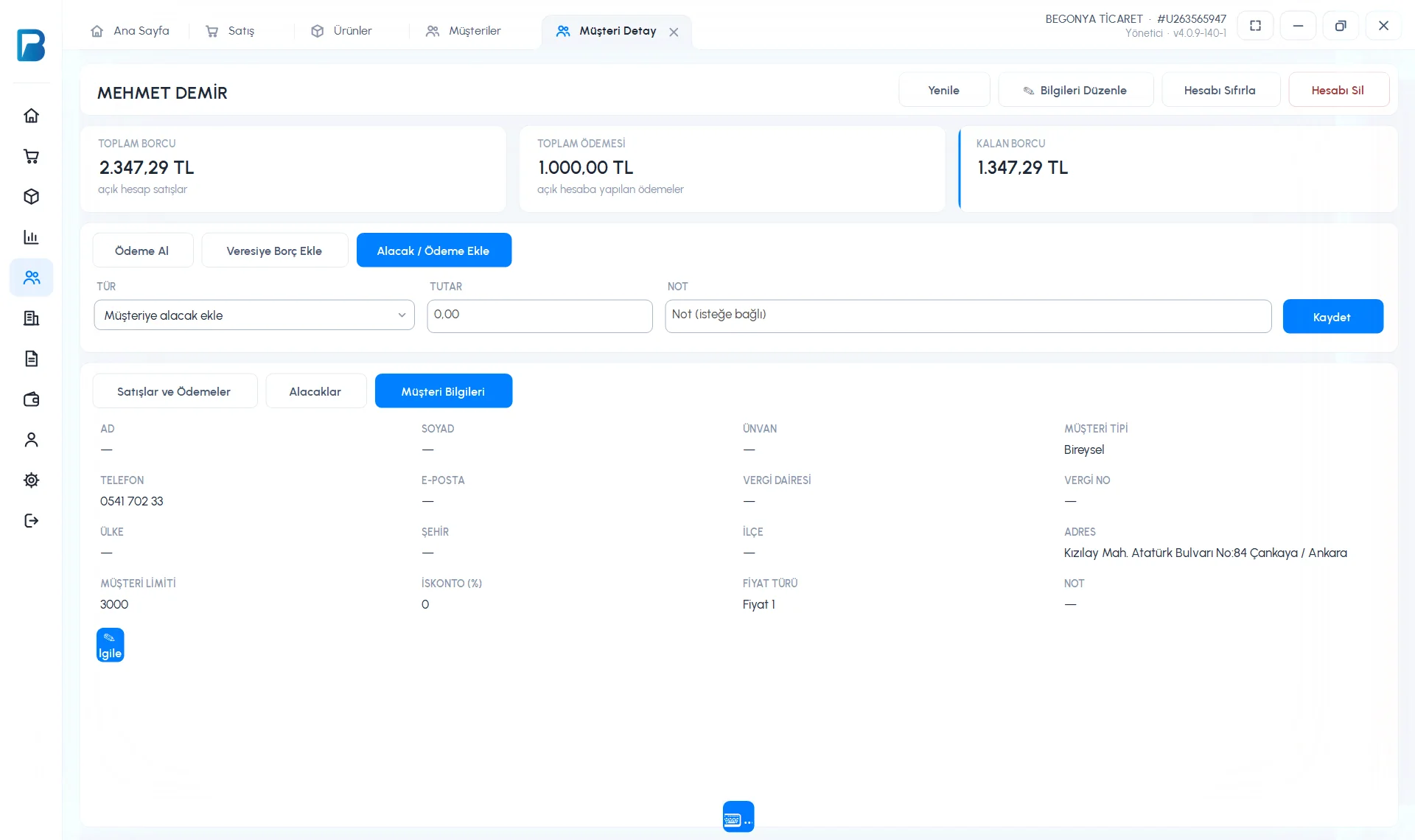The width and height of the screenshot is (1415, 840).
Task: Open Alacaklar tab
Action: (315, 391)
